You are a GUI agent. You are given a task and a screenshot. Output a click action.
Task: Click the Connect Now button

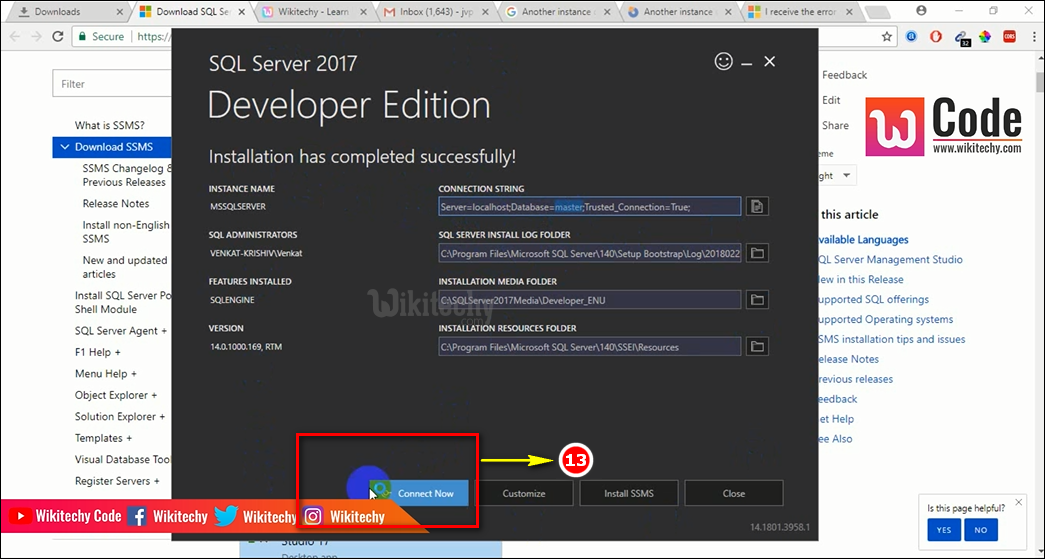425,493
